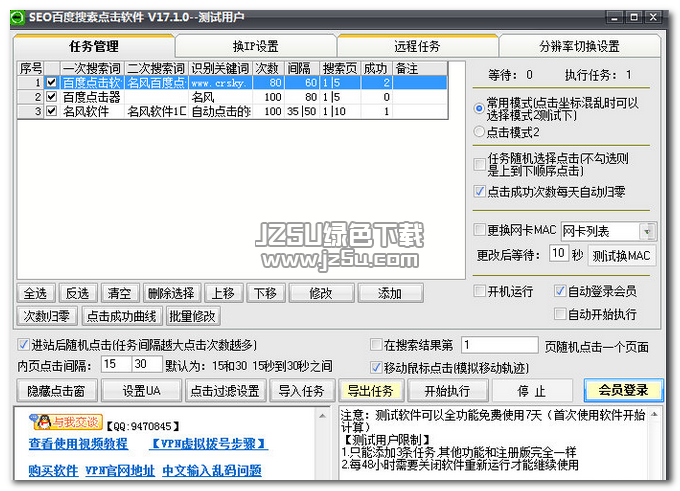Click the search result page number field
Viewport: 680px width, 491px height.
500,345
